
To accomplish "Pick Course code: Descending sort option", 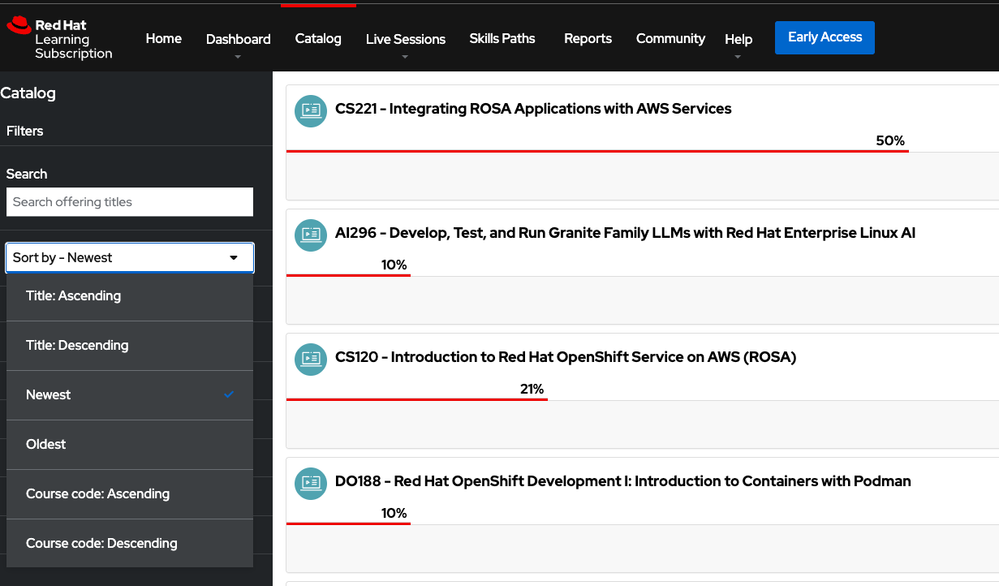I will point(130,543).
